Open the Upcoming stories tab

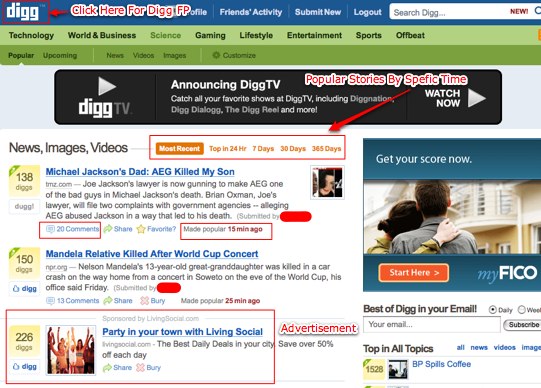pos(60,55)
